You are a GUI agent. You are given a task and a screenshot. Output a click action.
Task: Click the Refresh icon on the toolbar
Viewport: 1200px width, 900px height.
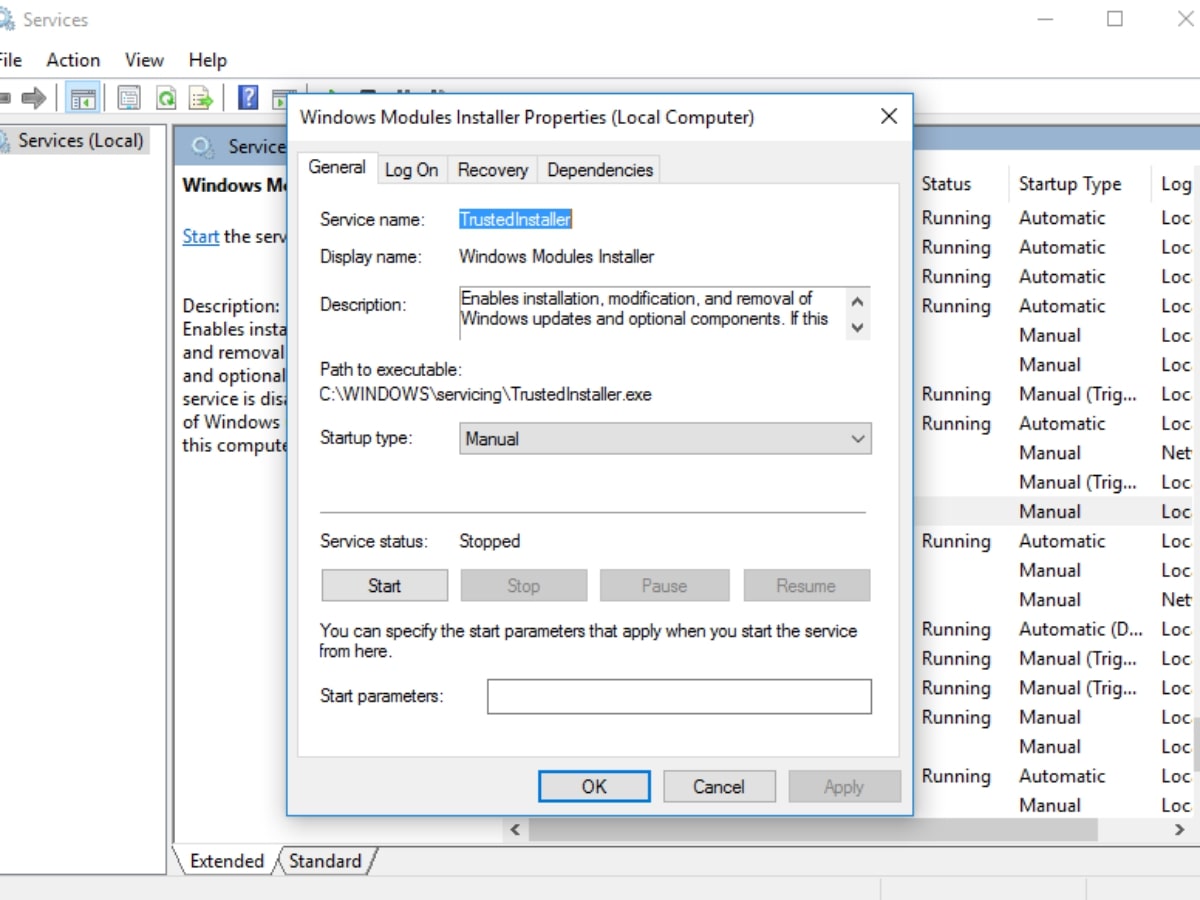164,97
